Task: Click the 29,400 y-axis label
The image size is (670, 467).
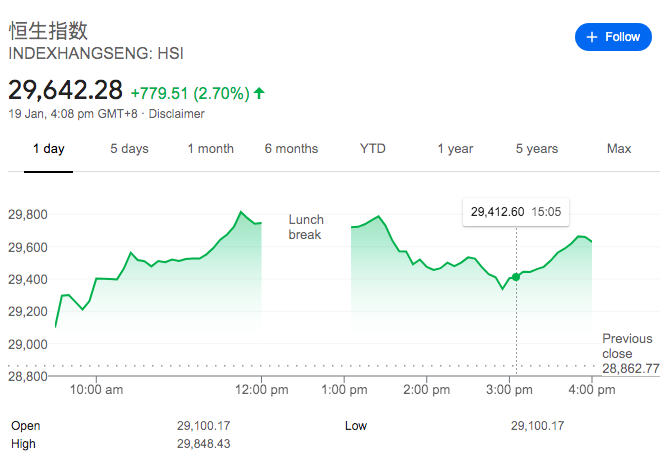Action: (28, 279)
